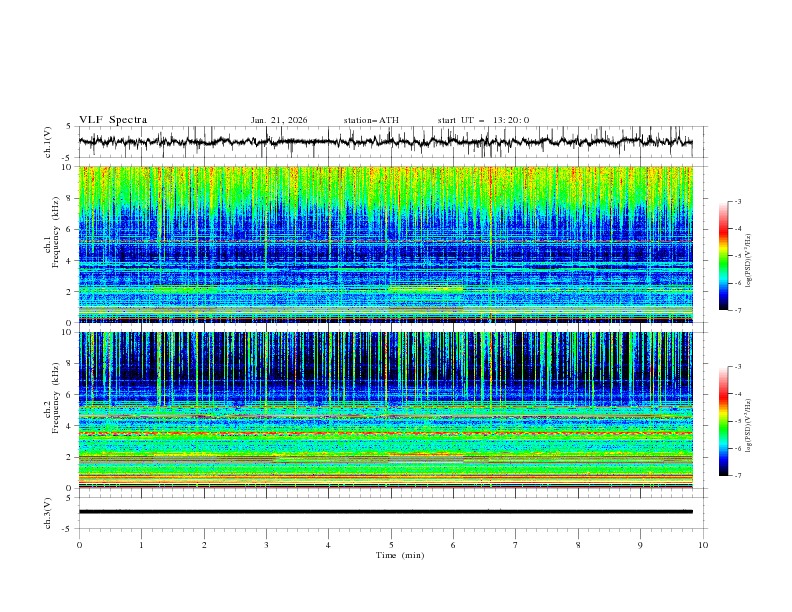The height and width of the screenshot is (612, 792).
Task: Click the '-3' tick on ch.1 colorbar
Action: tap(737, 201)
